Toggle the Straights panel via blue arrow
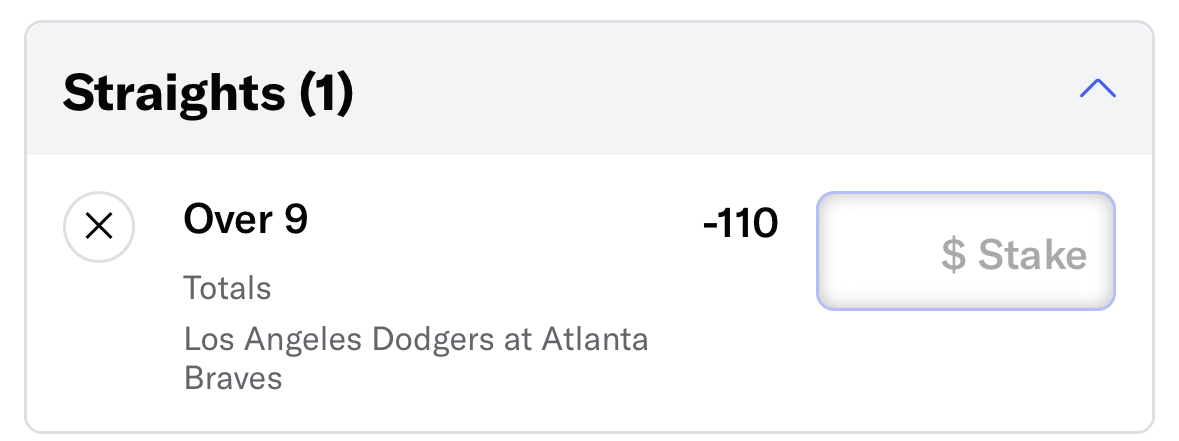This screenshot has height=441, width=1179. coord(1098,89)
